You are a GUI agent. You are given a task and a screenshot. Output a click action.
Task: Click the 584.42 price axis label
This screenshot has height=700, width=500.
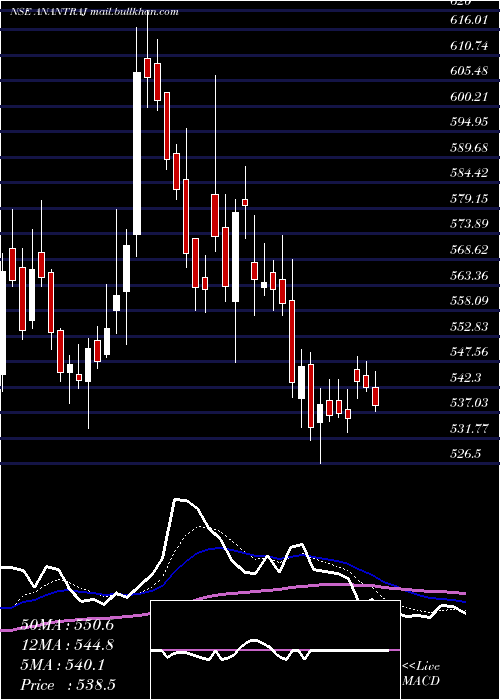click(470, 173)
